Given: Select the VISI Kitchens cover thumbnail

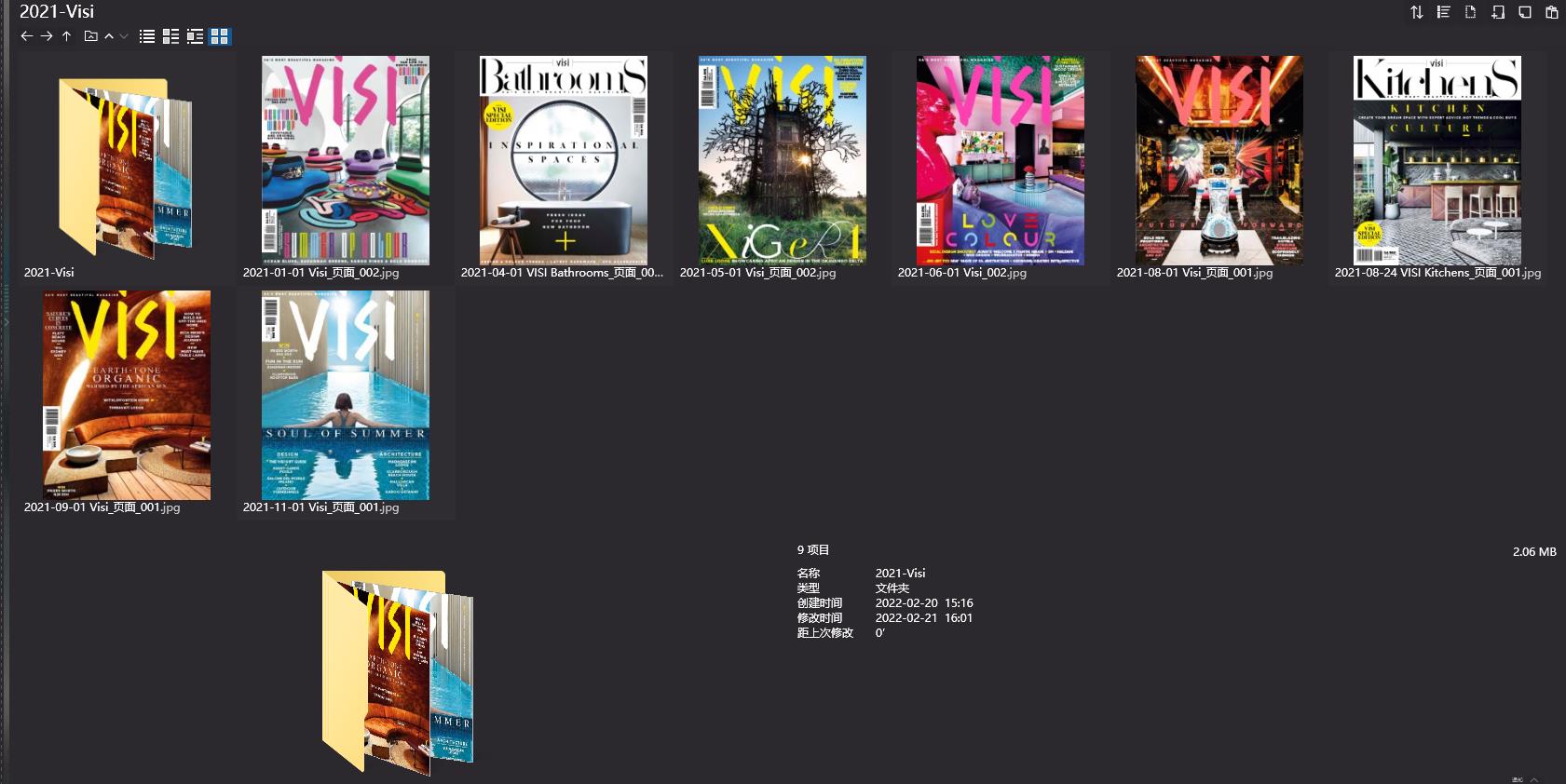Looking at the screenshot, I should [x=1437, y=160].
